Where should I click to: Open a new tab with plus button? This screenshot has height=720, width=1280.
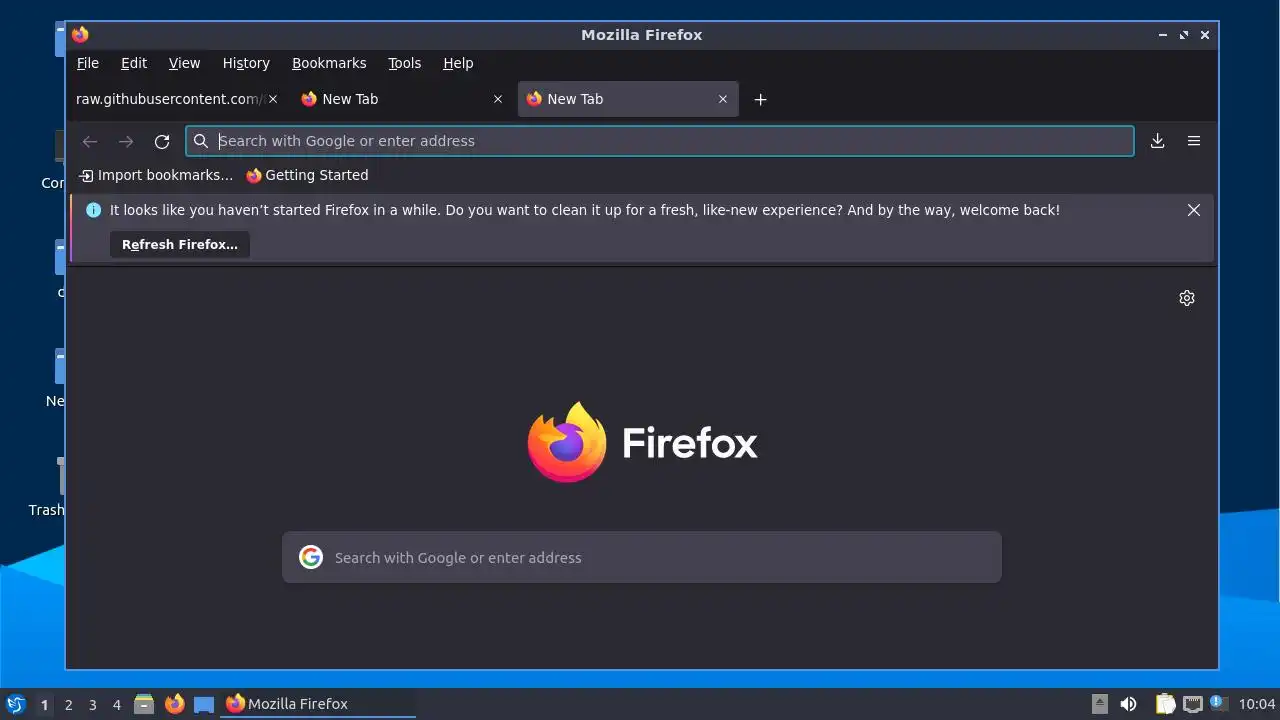[760, 99]
